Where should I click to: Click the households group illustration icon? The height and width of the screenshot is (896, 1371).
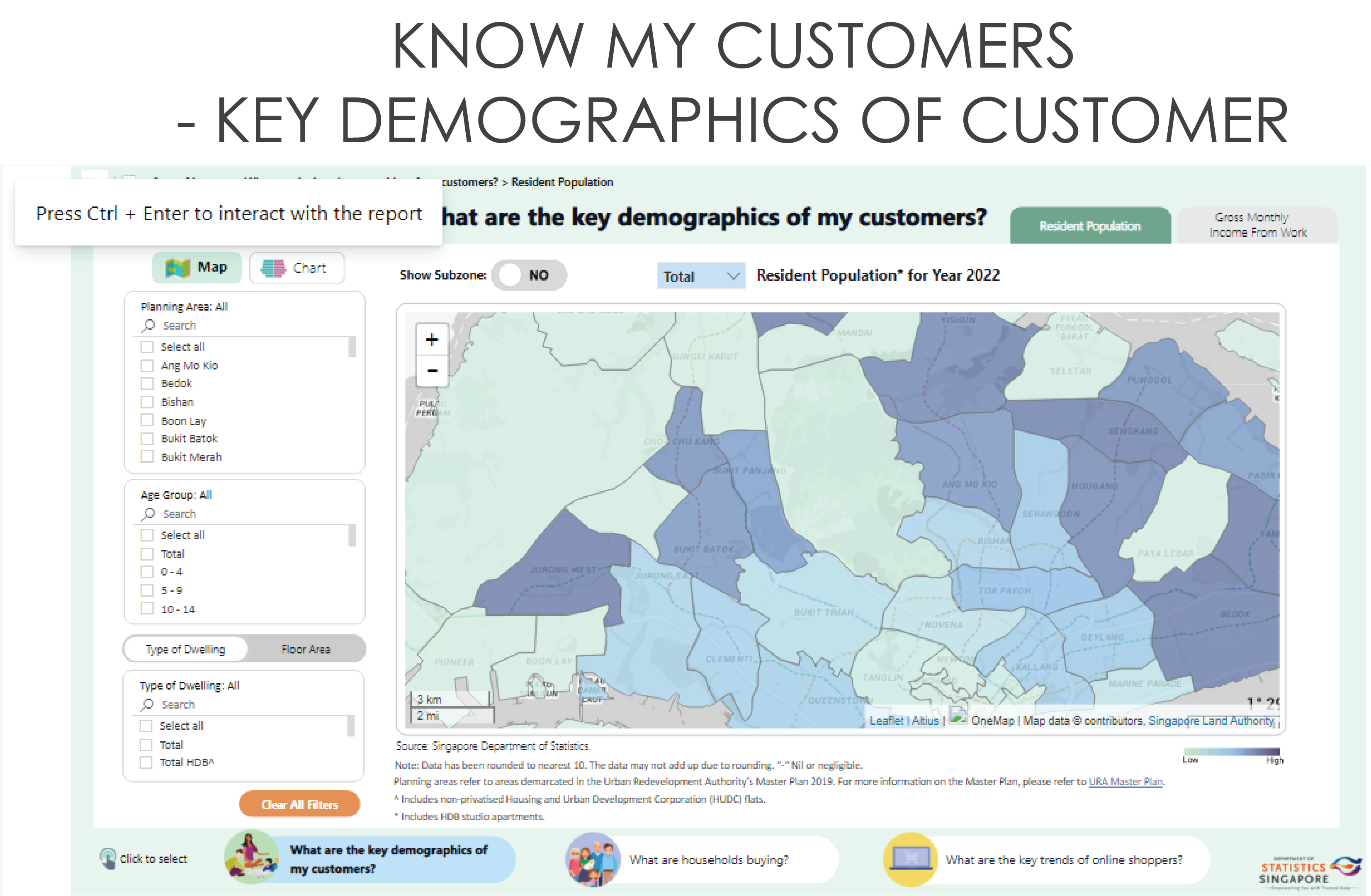point(593,859)
